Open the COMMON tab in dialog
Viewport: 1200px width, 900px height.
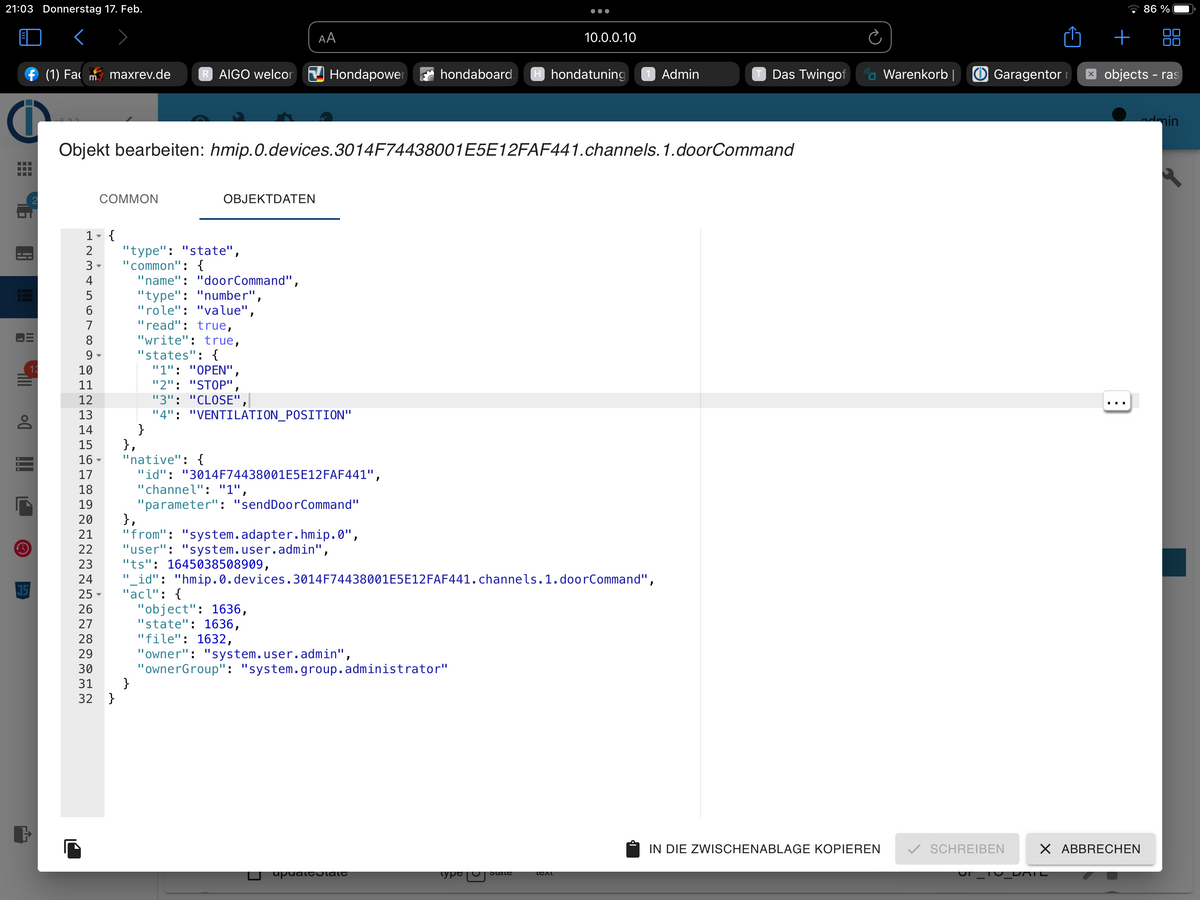(x=129, y=199)
